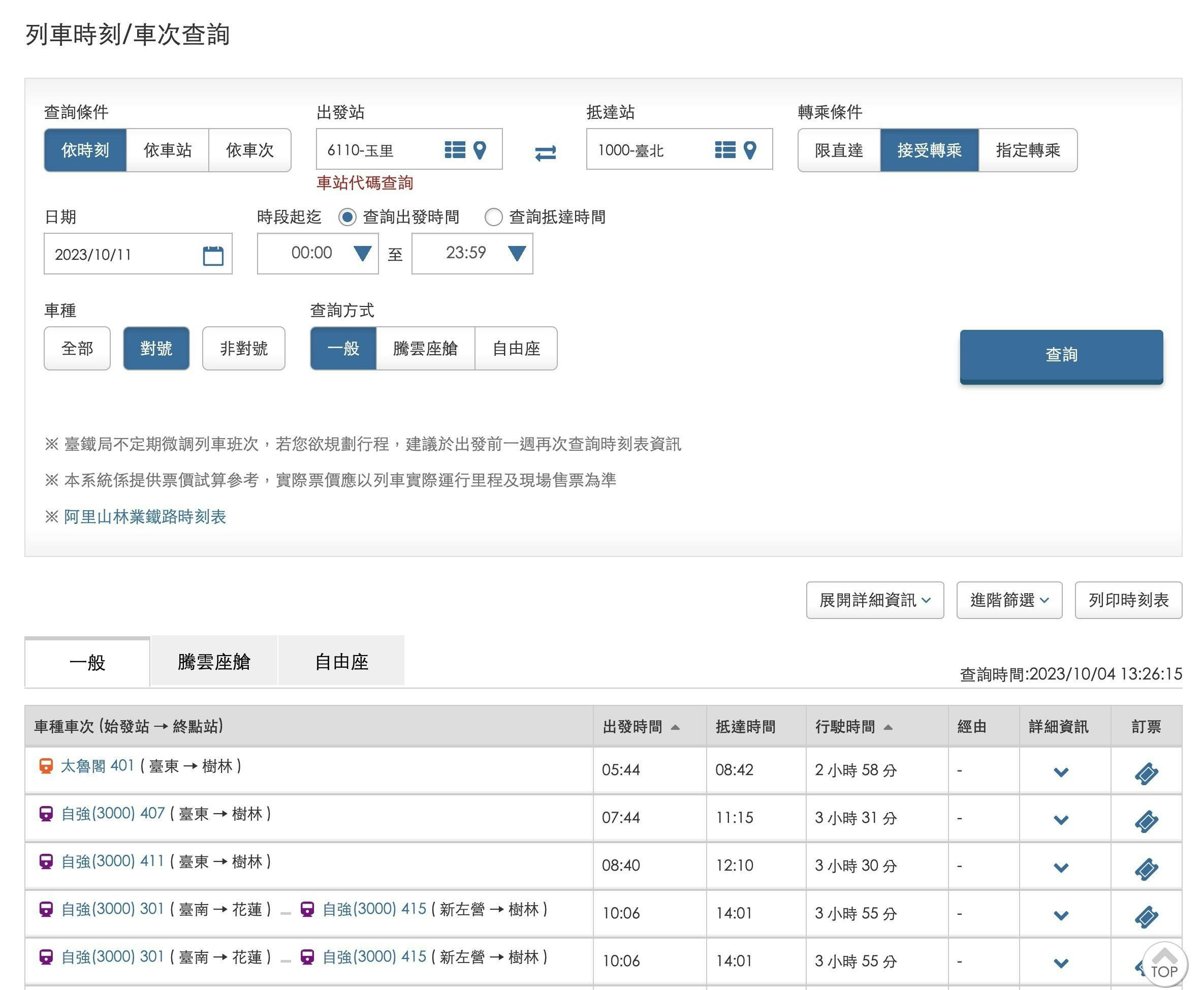The width and height of the screenshot is (1204, 990).
Task: Switch to the 自由座 results tab
Action: pyautogui.click(x=341, y=662)
